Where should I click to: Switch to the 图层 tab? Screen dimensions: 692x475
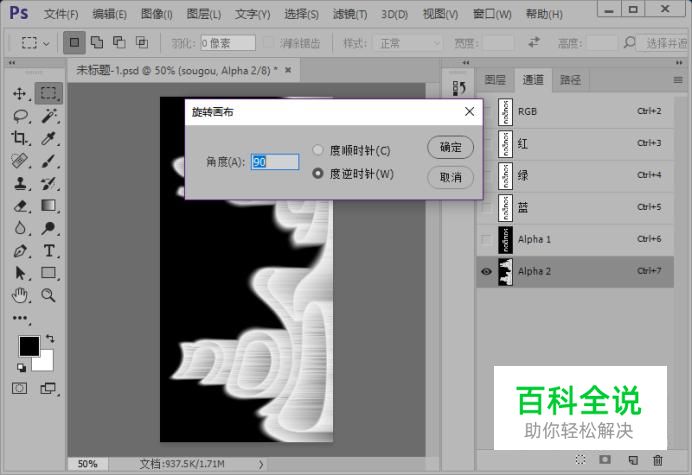495,80
